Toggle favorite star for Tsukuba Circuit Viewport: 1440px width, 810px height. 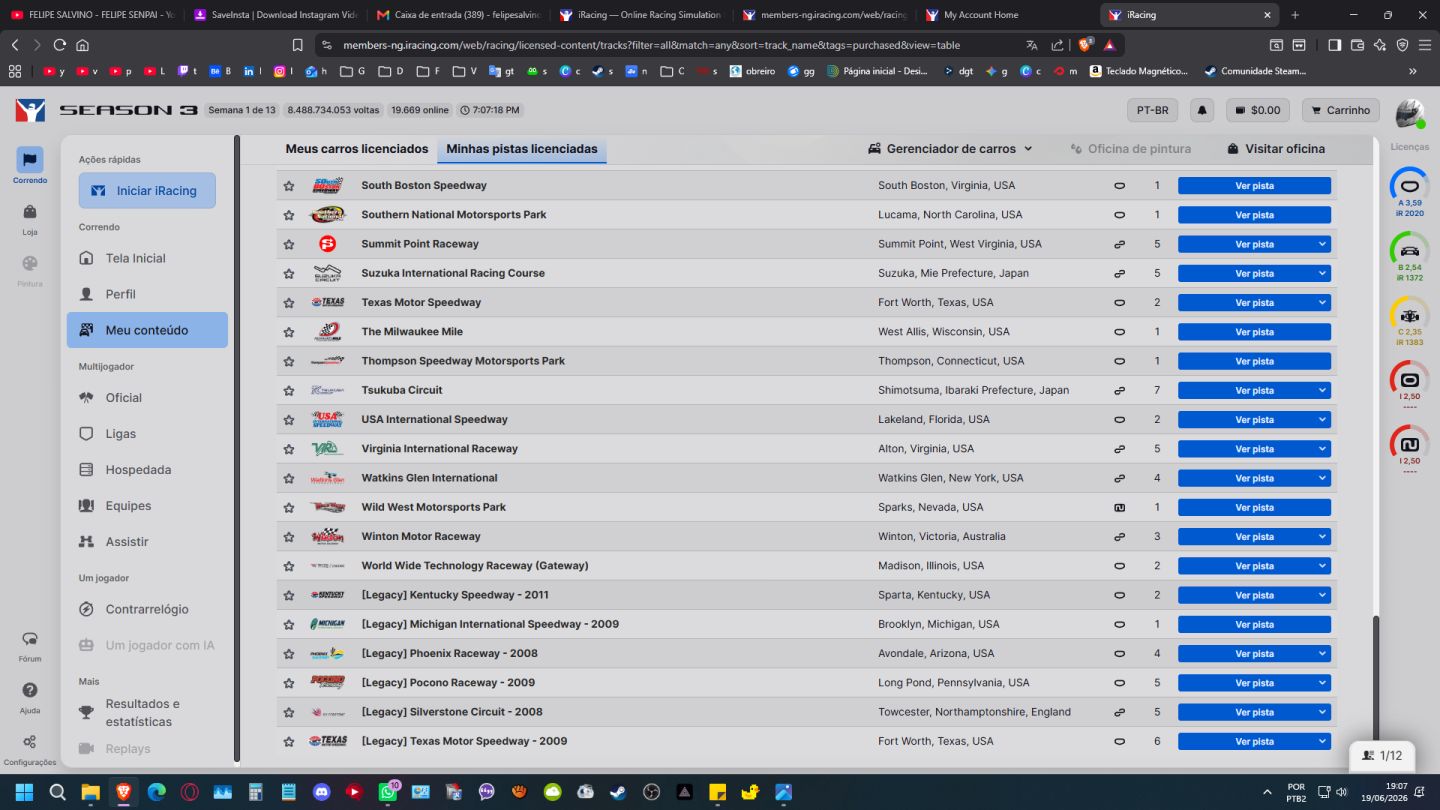tap(289, 391)
